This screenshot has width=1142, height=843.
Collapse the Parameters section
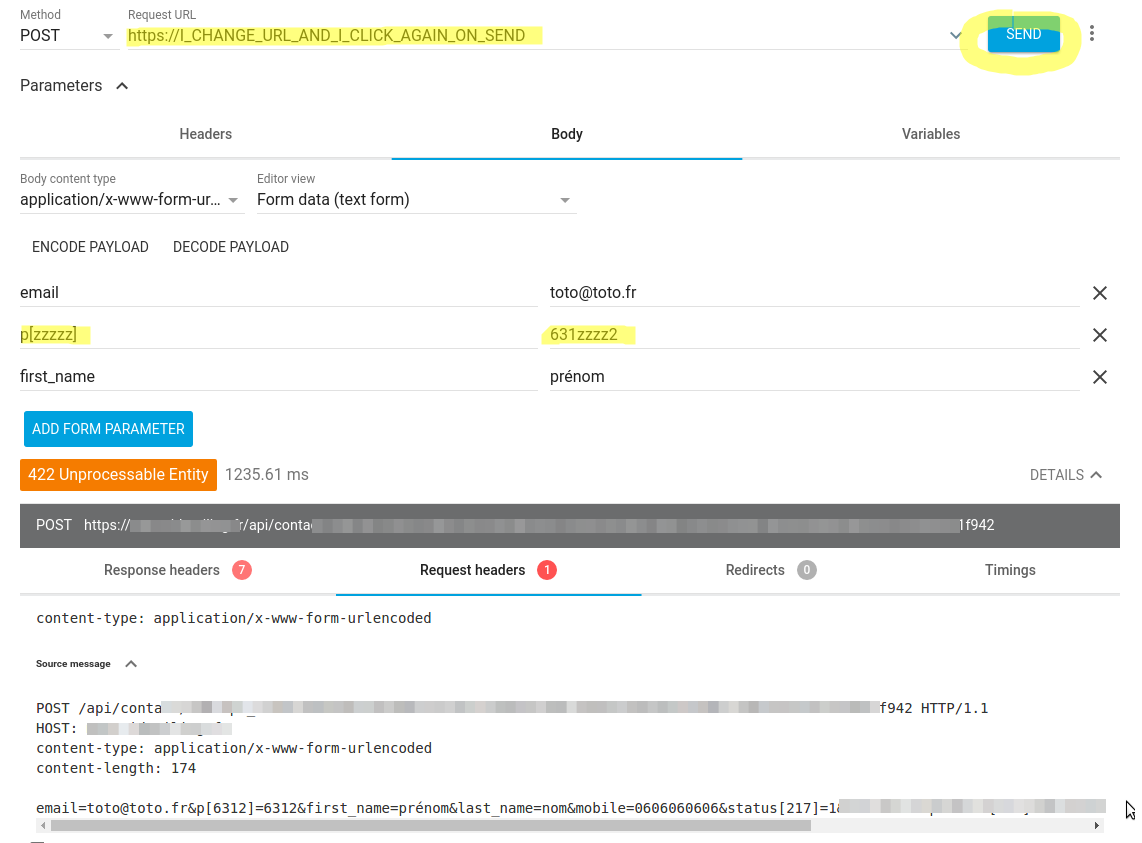(121, 85)
